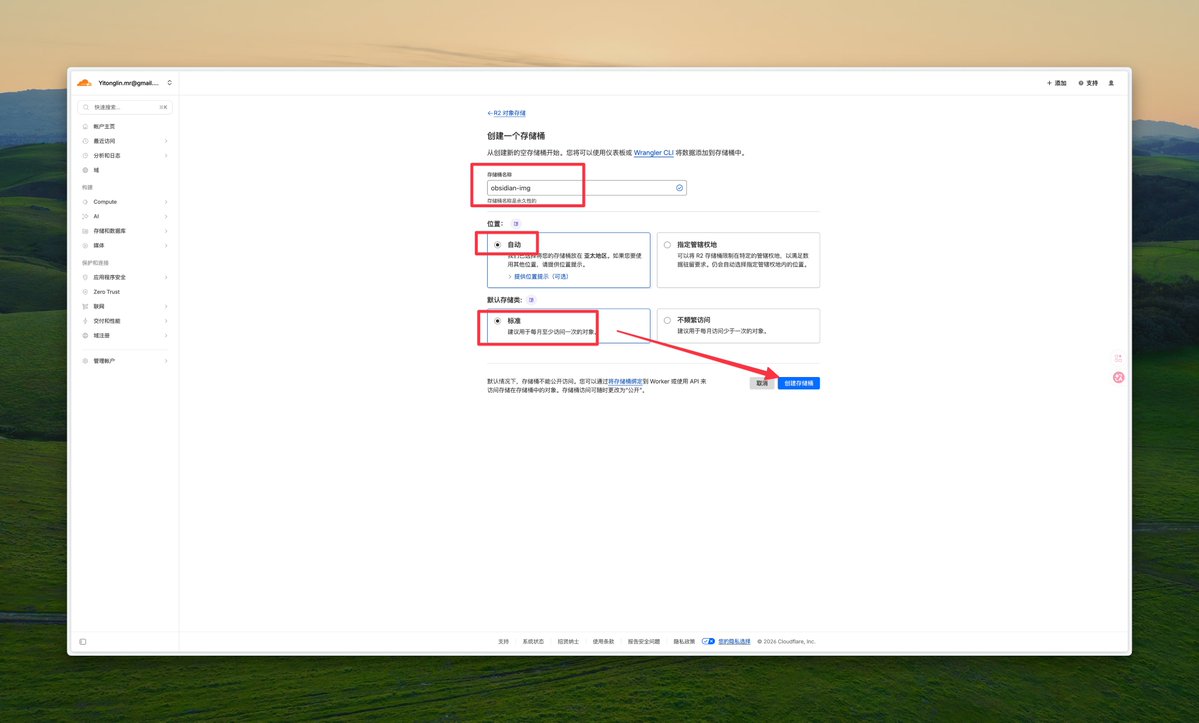Click the icon beside 交付和性能
Viewport: 1199px width, 723px height.
[85, 321]
